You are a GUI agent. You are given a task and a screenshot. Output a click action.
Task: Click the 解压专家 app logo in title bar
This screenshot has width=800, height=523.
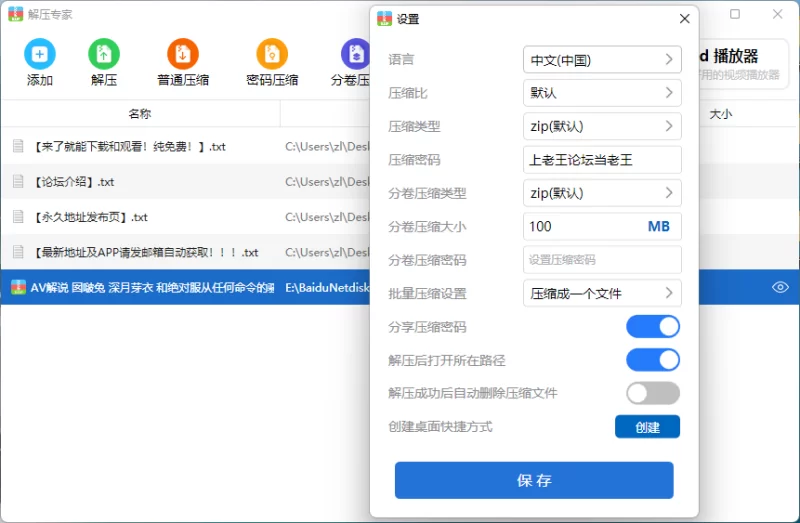(x=15, y=14)
